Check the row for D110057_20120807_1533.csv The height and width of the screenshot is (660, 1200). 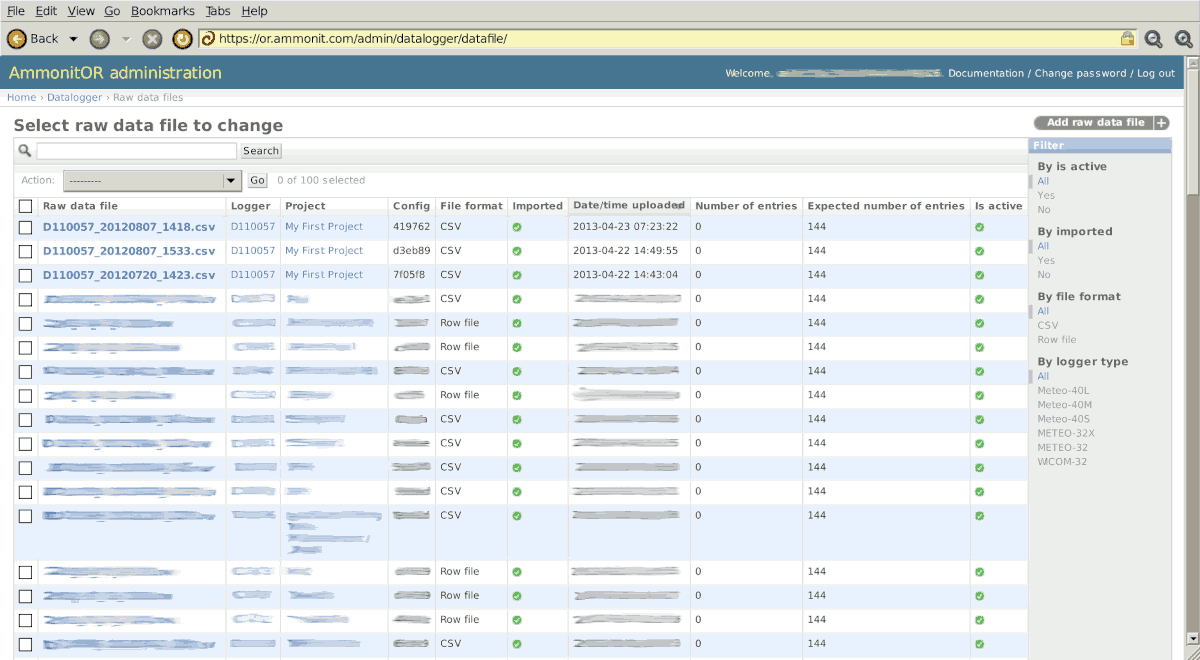point(25,251)
